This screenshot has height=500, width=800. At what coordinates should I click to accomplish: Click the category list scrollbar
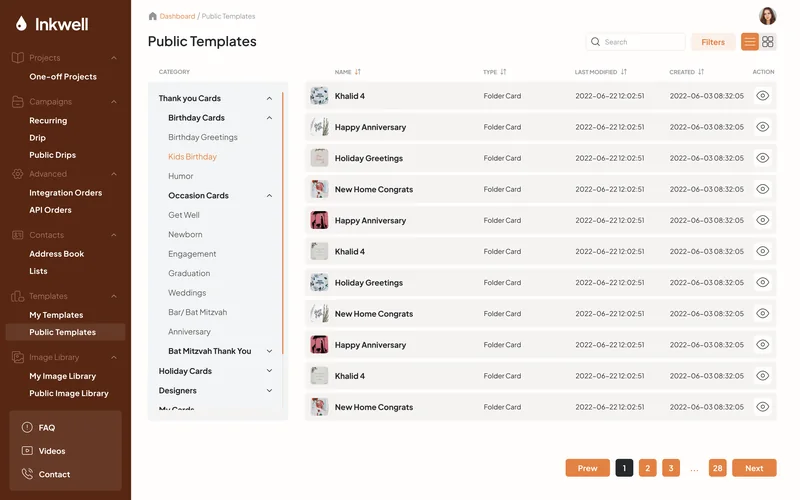pyautogui.click(x=282, y=223)
